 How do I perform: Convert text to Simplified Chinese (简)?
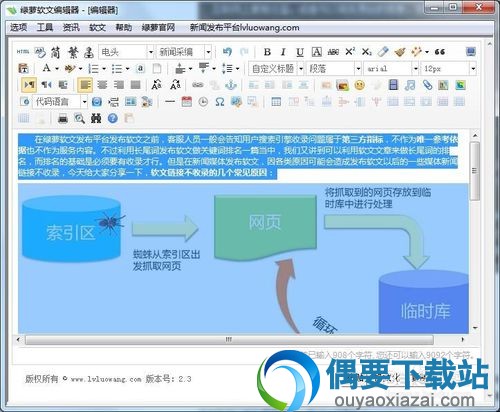tap(56, 52)
